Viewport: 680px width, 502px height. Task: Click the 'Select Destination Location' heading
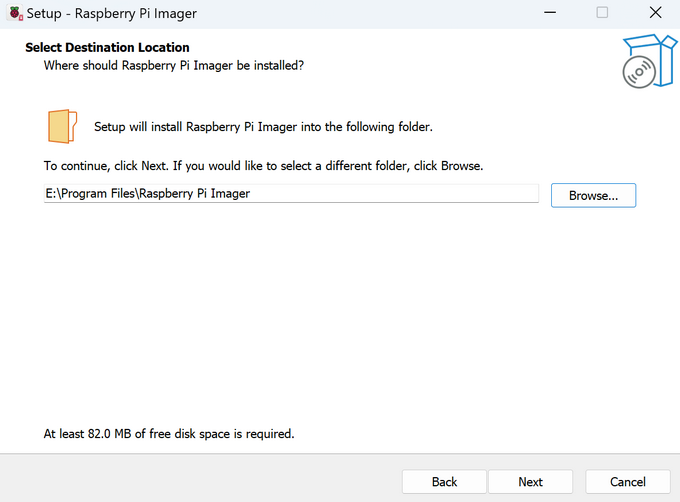tap(107, 47)
